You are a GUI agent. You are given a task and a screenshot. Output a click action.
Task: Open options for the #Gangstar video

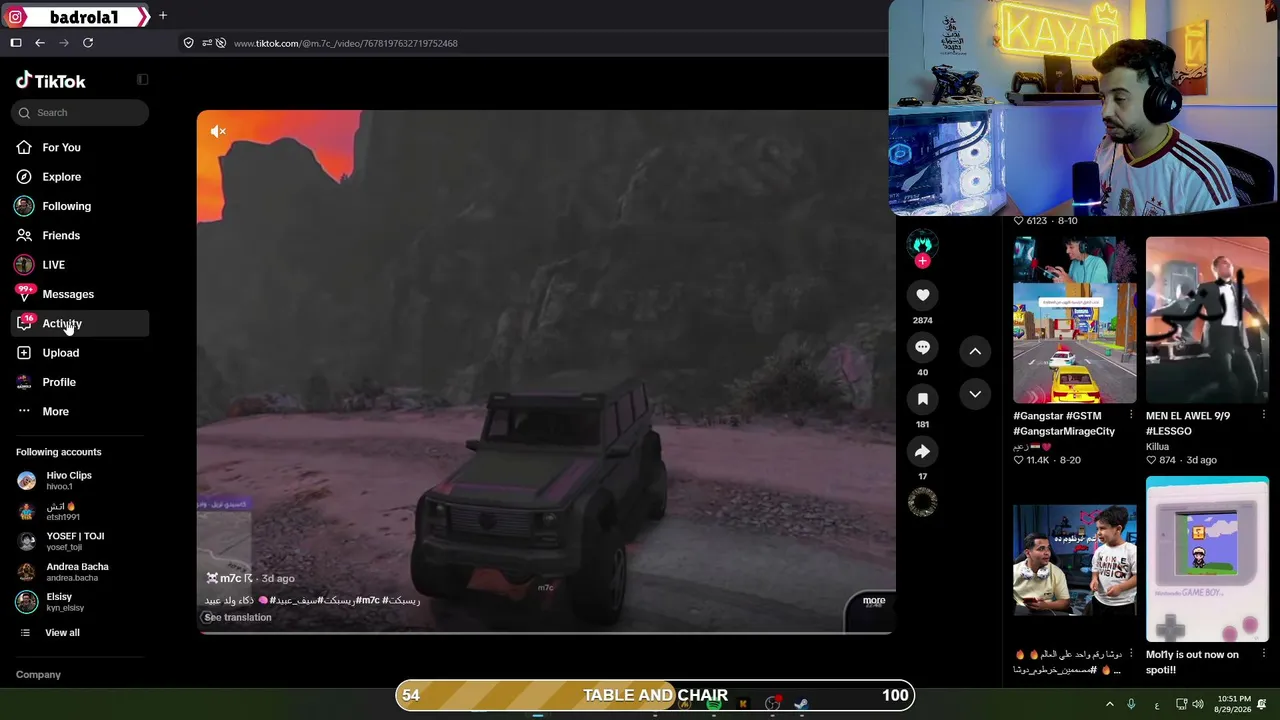pos(1131,415)
